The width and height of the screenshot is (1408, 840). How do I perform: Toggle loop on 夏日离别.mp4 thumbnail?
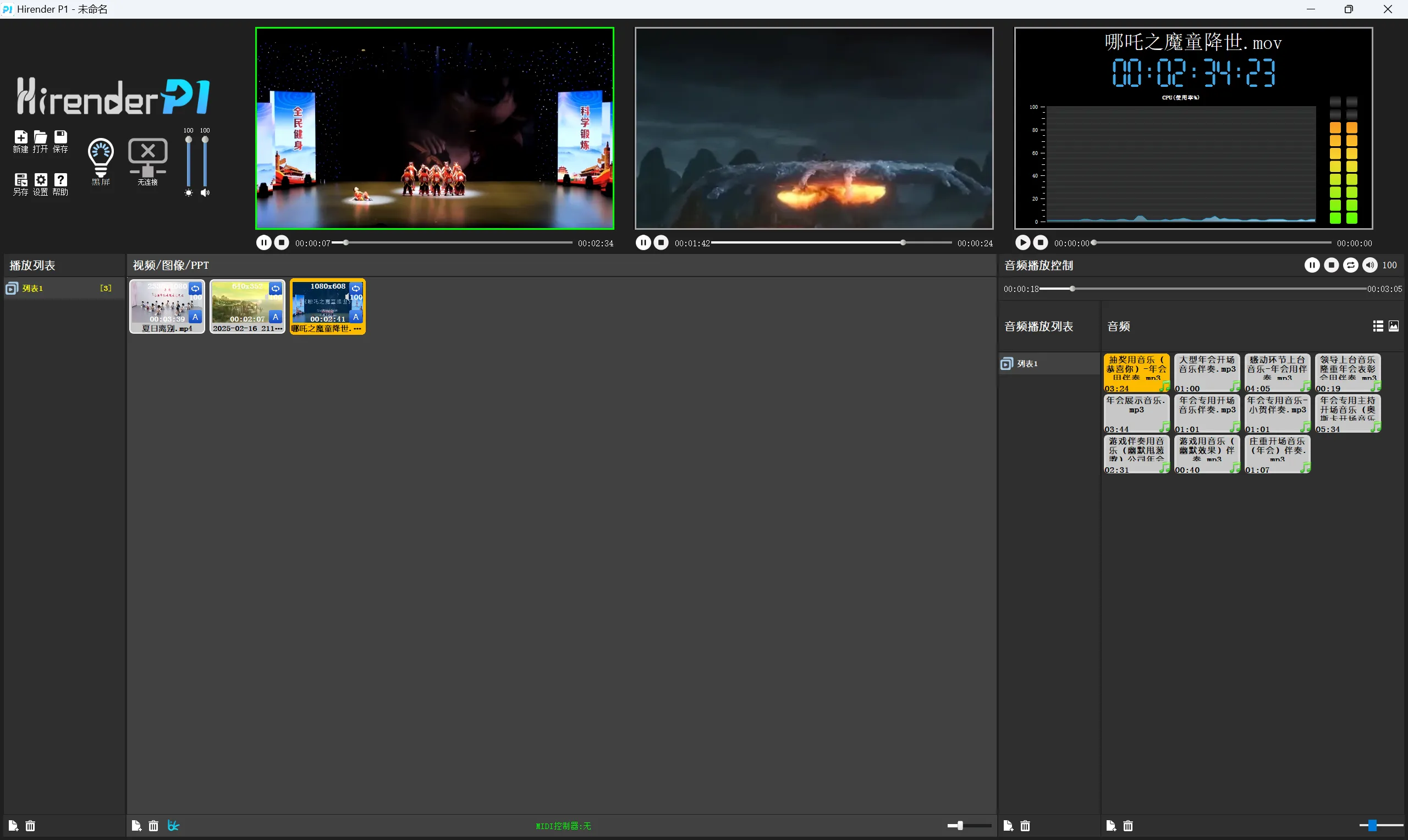[195, 288]
